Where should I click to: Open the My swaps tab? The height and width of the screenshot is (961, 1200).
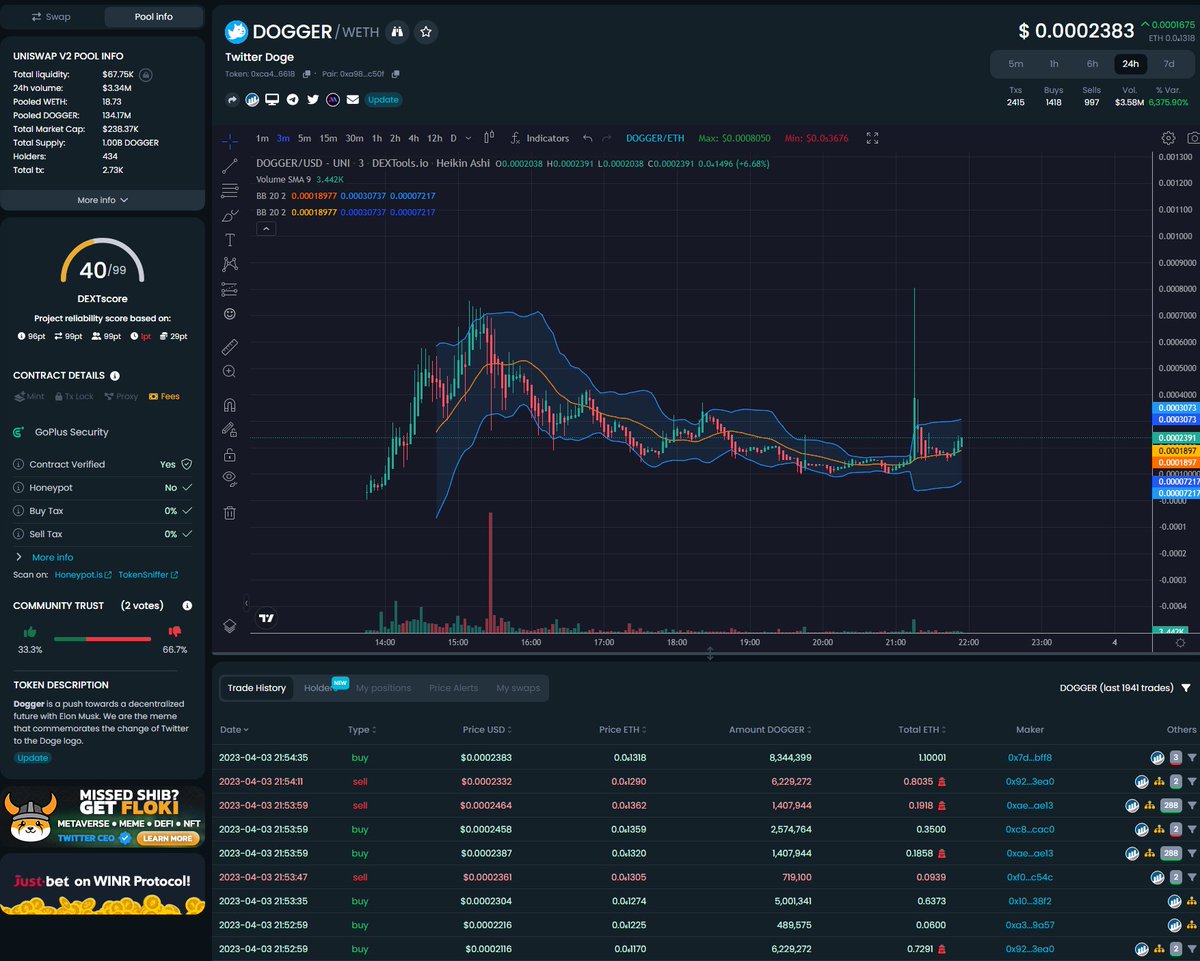[517, 688]
